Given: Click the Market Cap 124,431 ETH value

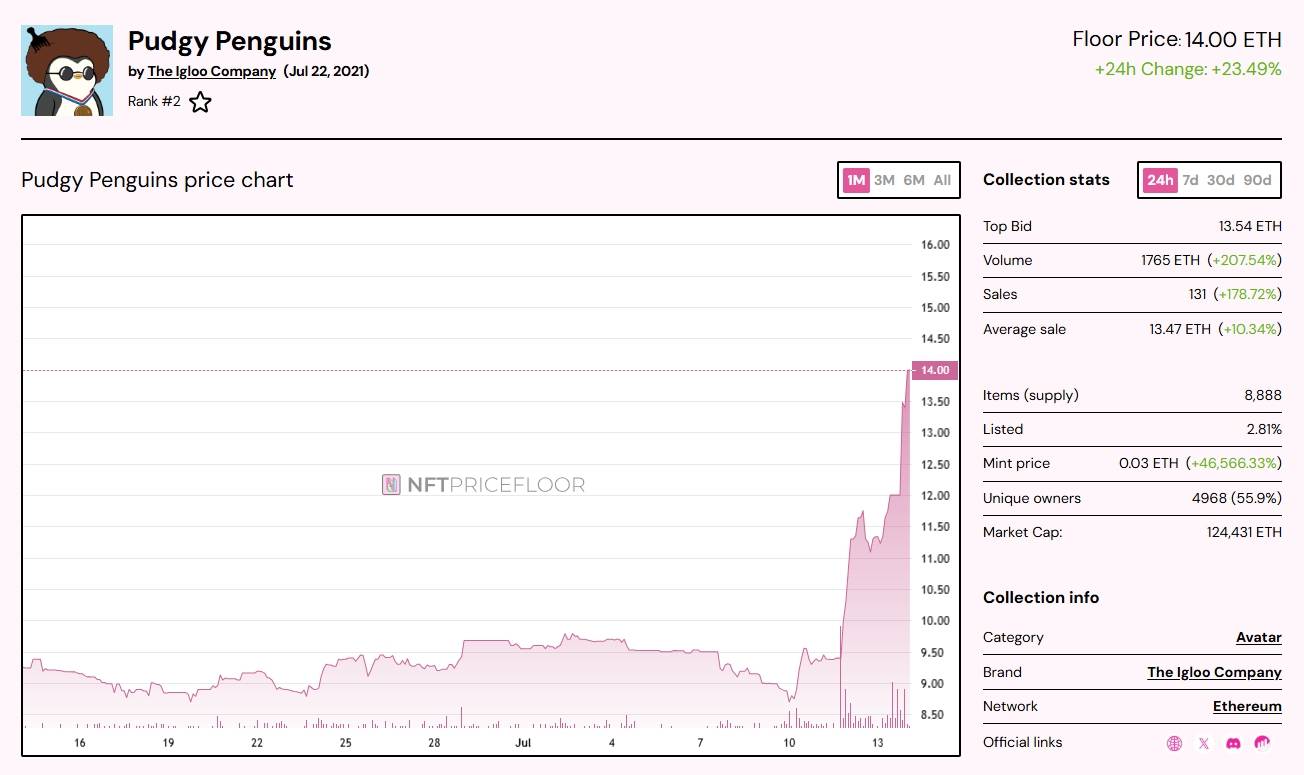Looking at the screenshot, I should tap(1244, 533).
